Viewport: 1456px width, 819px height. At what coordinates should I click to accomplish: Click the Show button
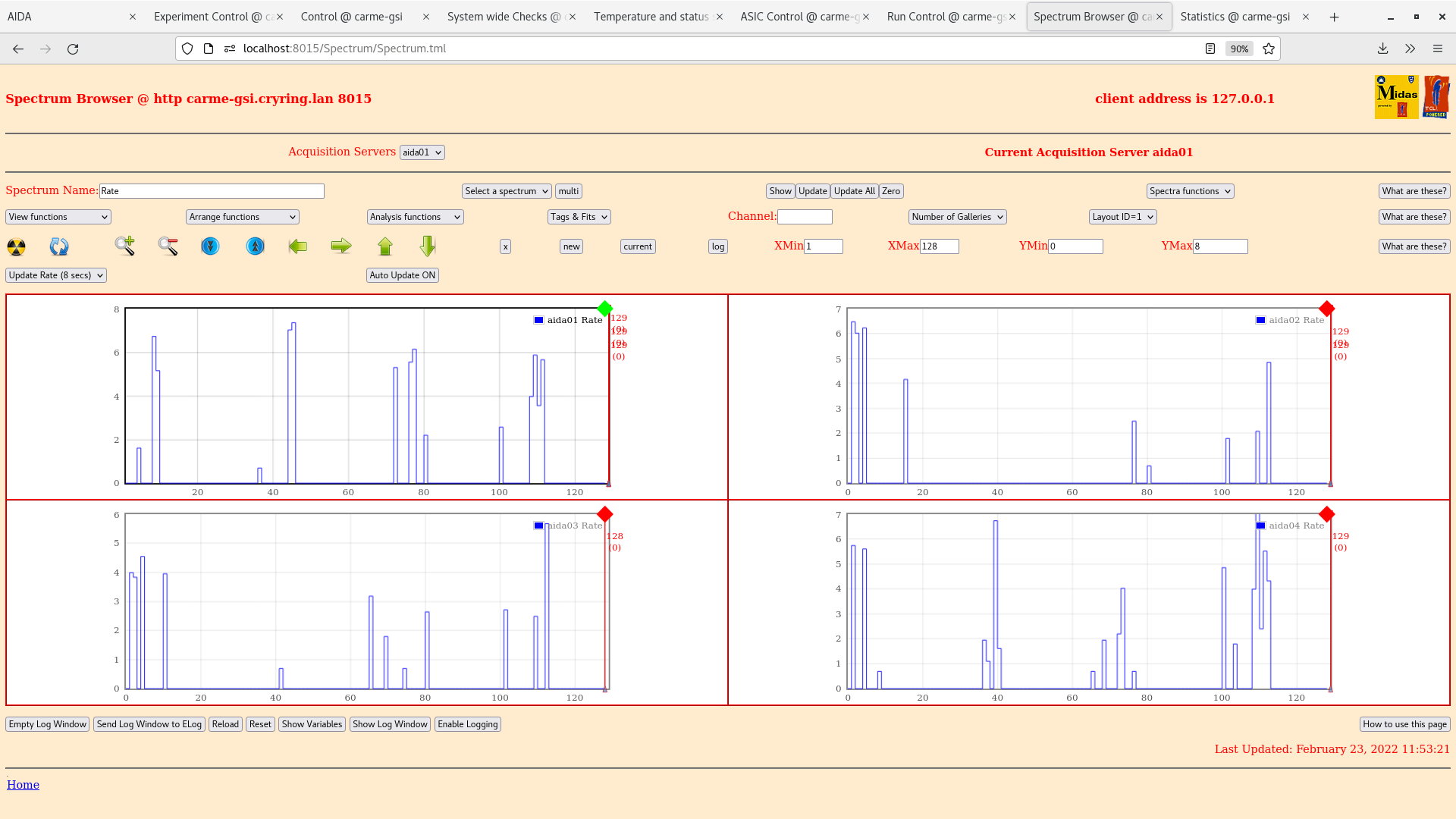coord(780,191)
